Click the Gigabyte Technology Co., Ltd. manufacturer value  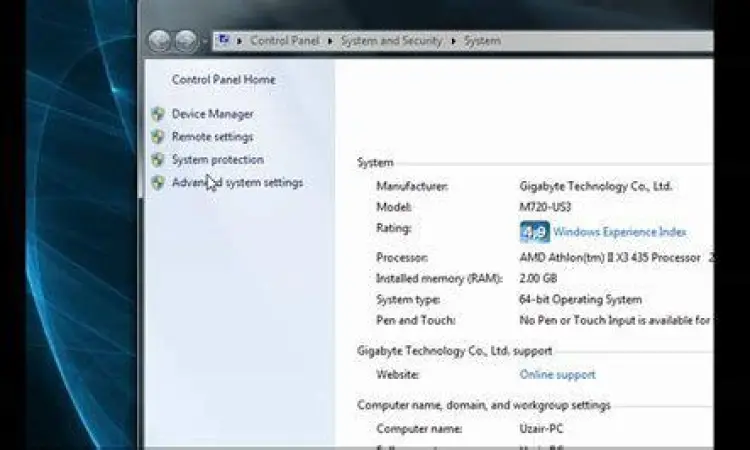(596, 186)
